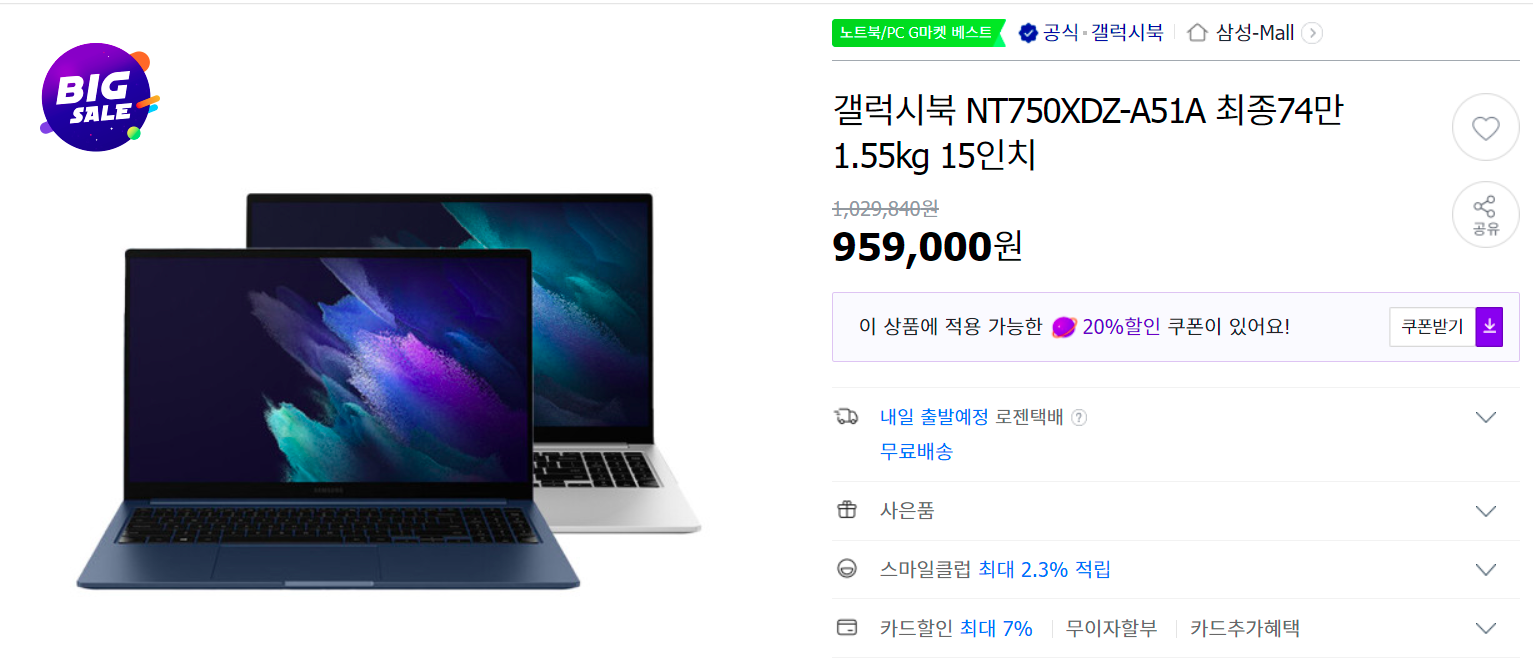Expand the 사은품 gift section

1485,511
